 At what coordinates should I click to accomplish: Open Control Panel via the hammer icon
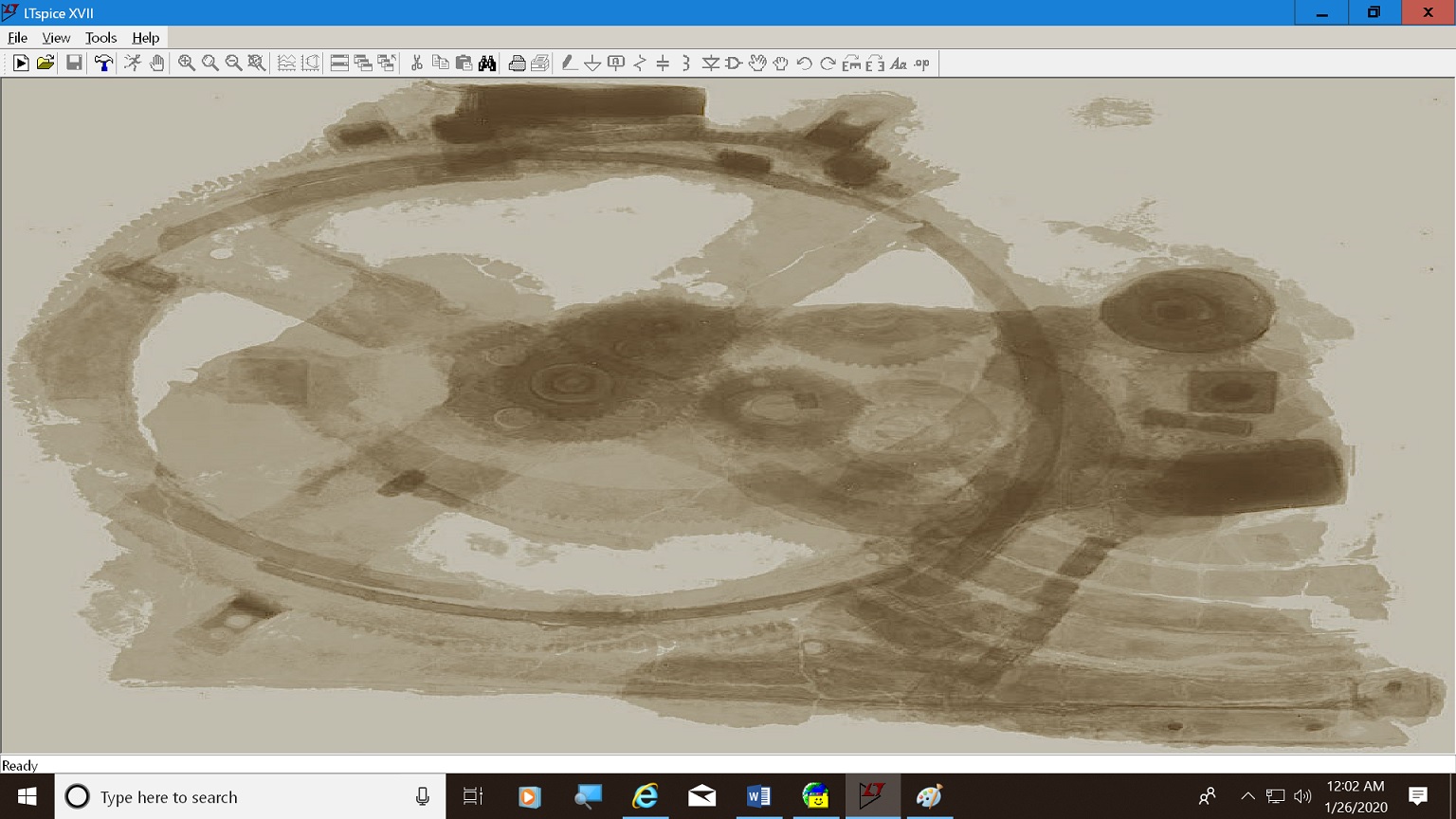103,64
